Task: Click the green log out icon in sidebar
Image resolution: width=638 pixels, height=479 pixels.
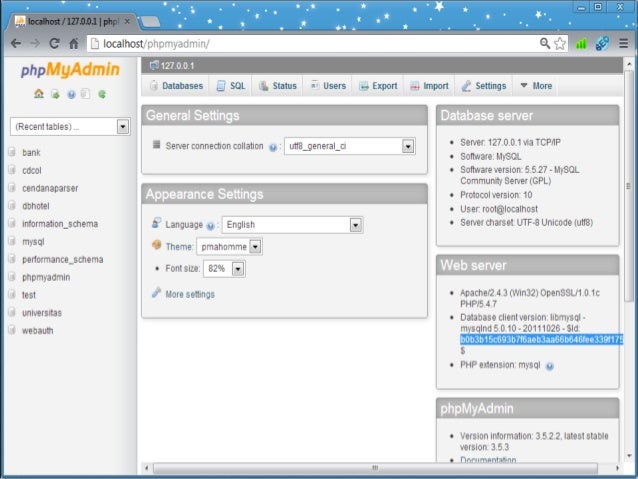Action: tap(55, 94)
